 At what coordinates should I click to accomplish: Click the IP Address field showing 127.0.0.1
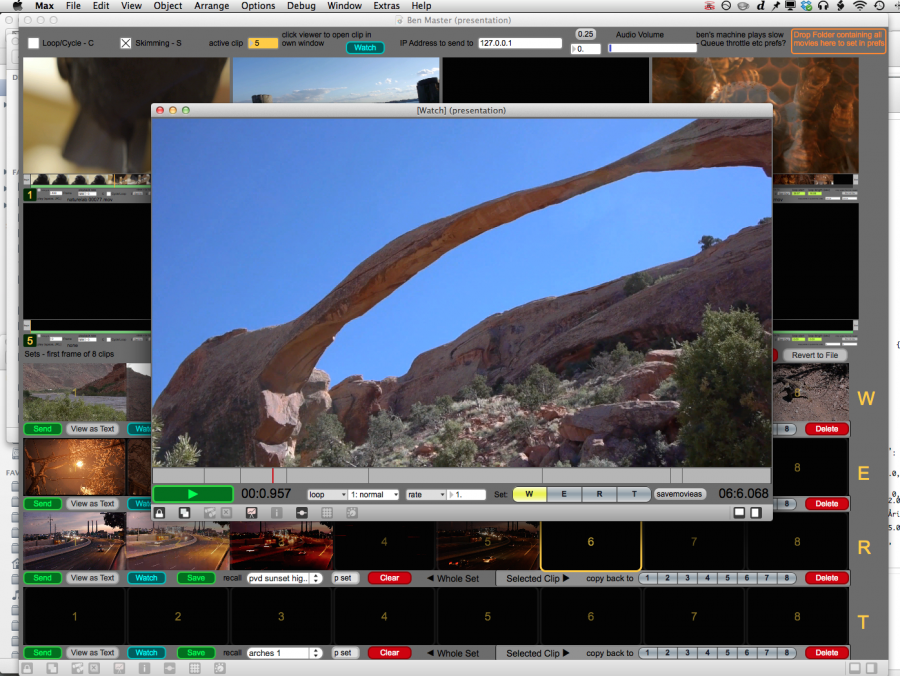pos(520,43)
